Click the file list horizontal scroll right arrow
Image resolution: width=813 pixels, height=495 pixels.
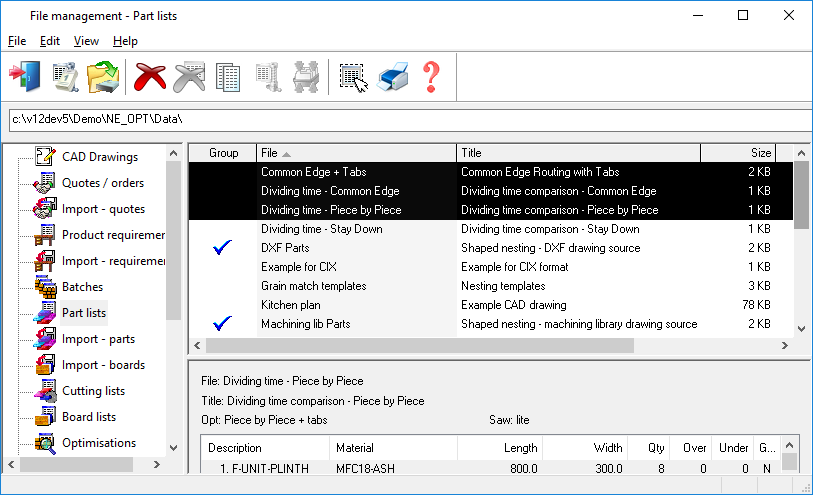(784, 346)
